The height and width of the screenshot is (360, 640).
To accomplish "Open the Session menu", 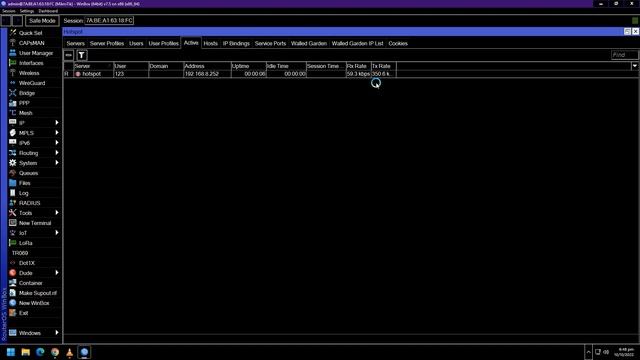I will point(9,11).
